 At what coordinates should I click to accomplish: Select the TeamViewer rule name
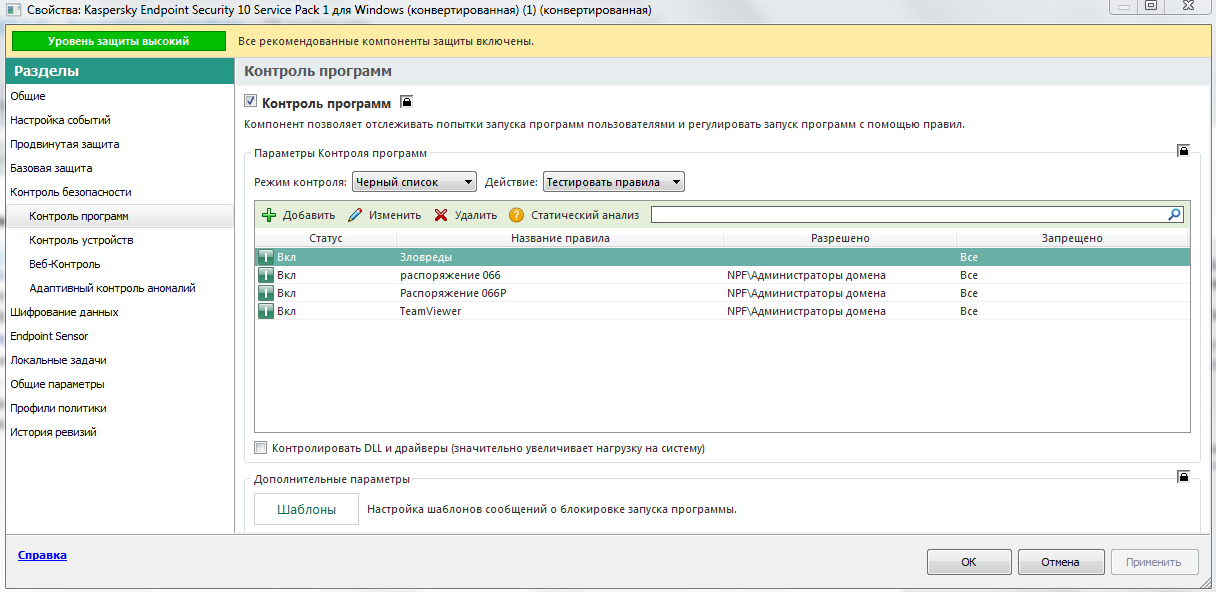tap(430, 311)
